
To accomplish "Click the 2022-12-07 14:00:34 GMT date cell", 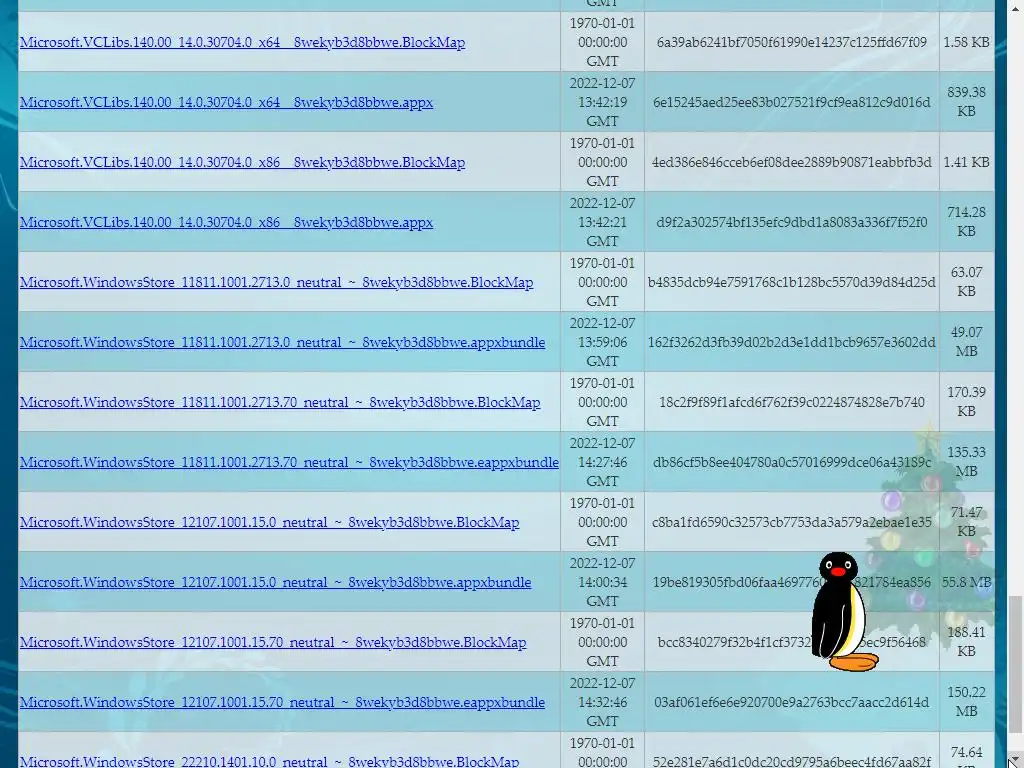I will [x=602, y=583].
